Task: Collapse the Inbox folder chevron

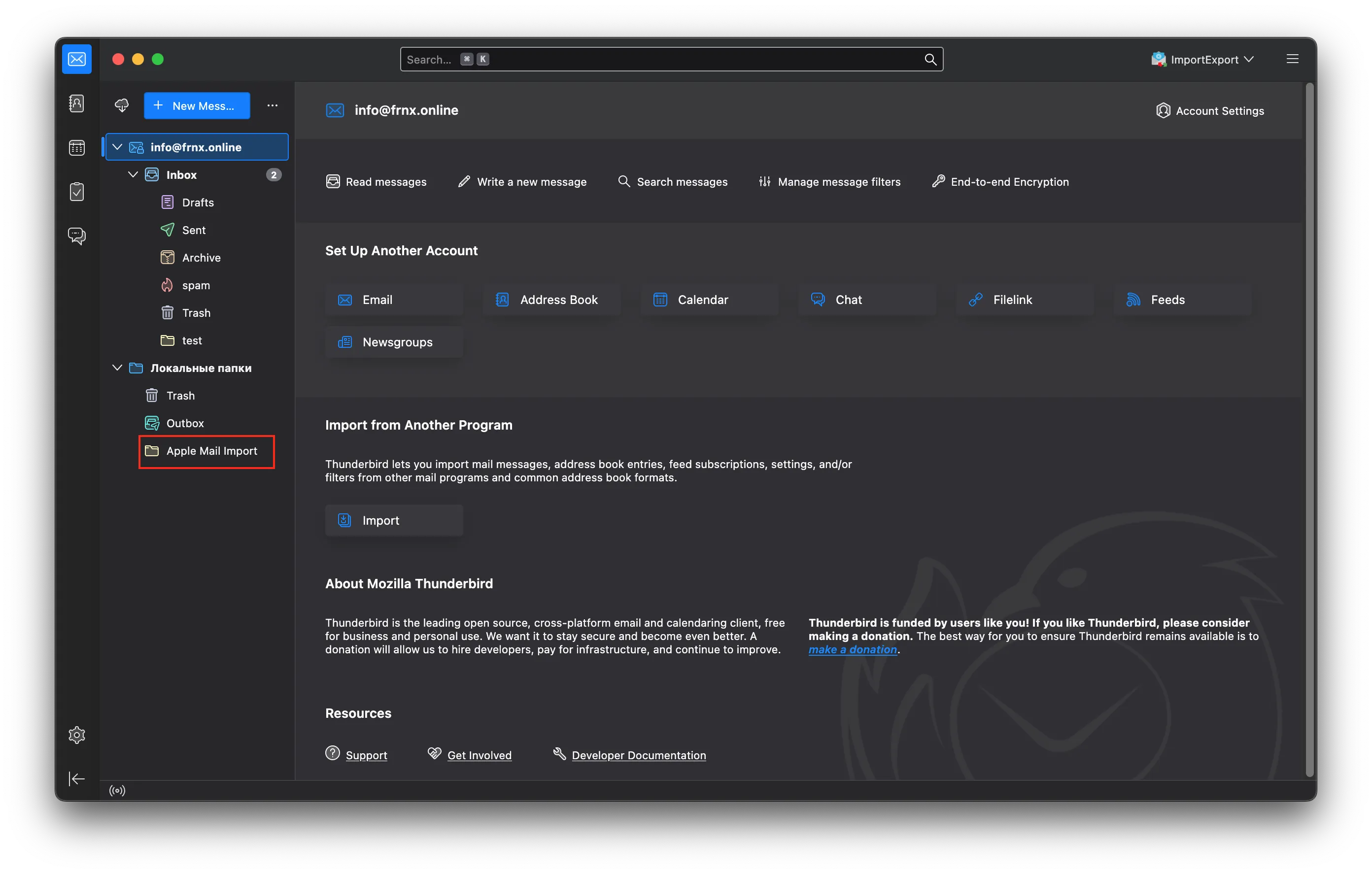Action: pyautogui.click(x=133, y=174)
